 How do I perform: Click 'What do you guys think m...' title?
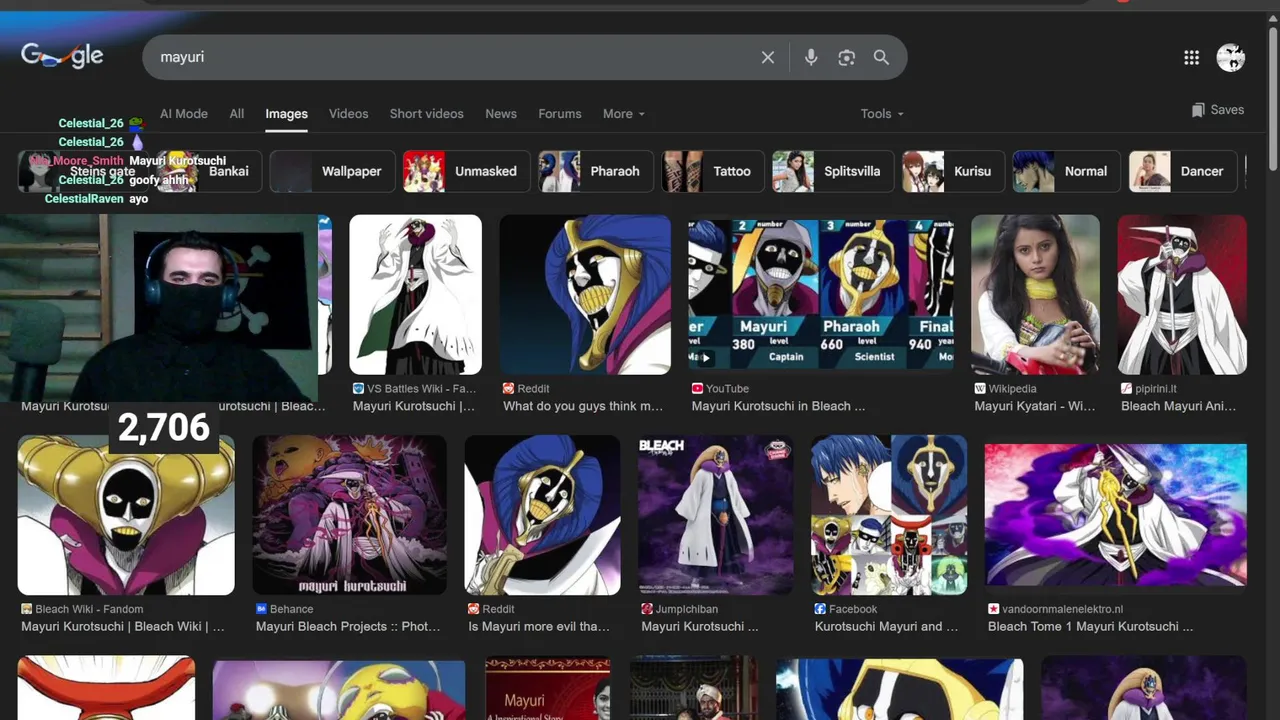[x=583, y=406]
